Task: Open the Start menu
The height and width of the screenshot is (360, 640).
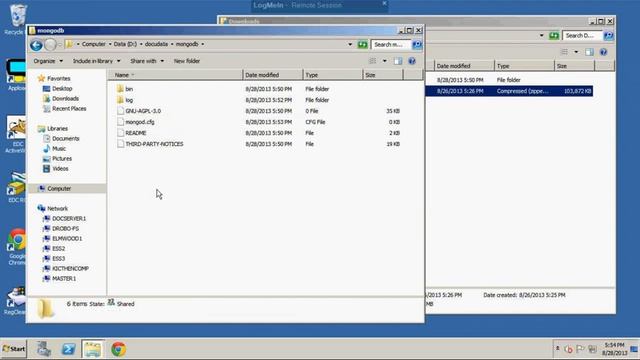Action: [x=13, y=349]
